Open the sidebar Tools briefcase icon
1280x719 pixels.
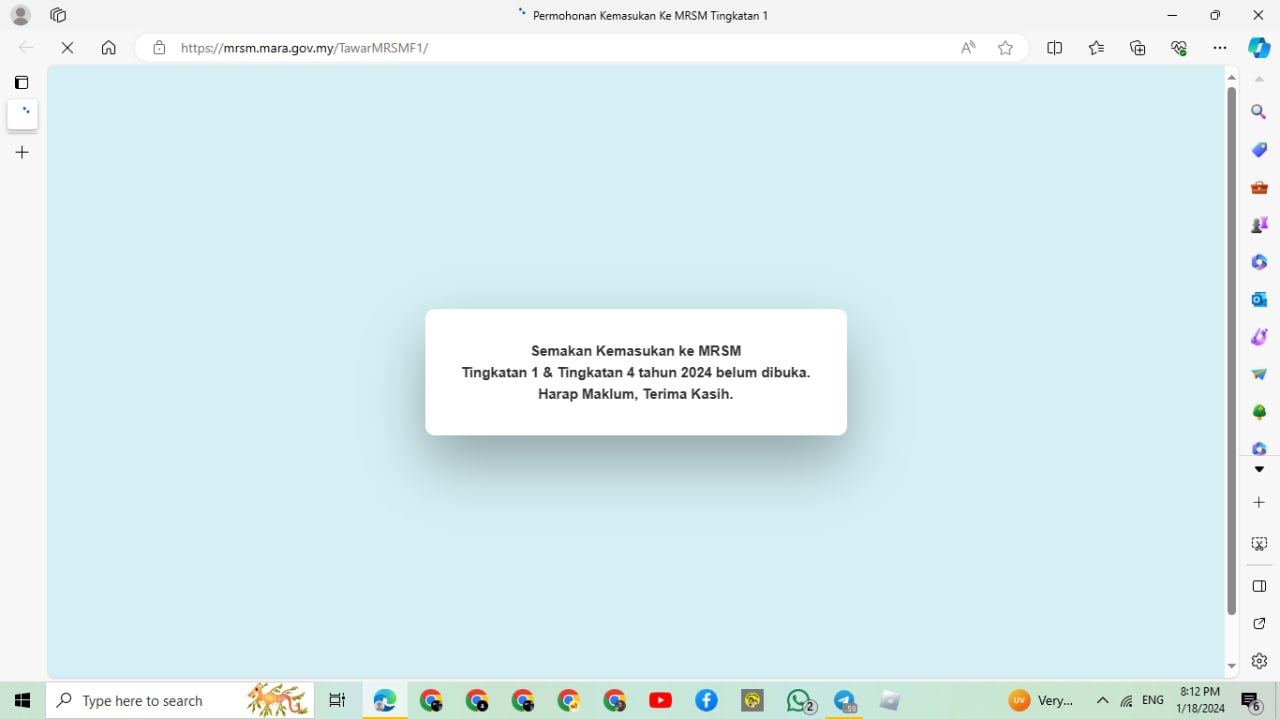click(x=1259, y=187)
